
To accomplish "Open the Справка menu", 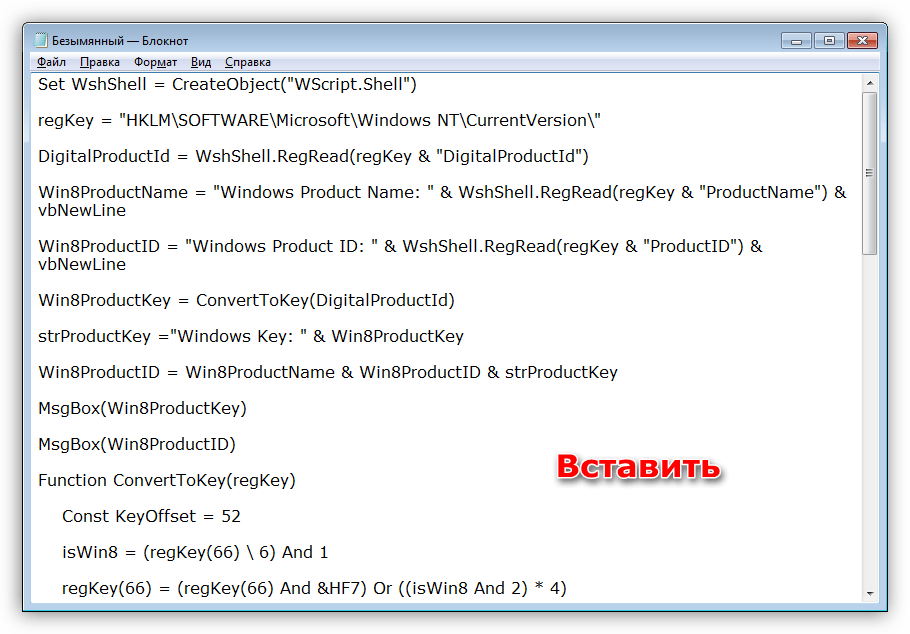I will click(x=248, y=62).
